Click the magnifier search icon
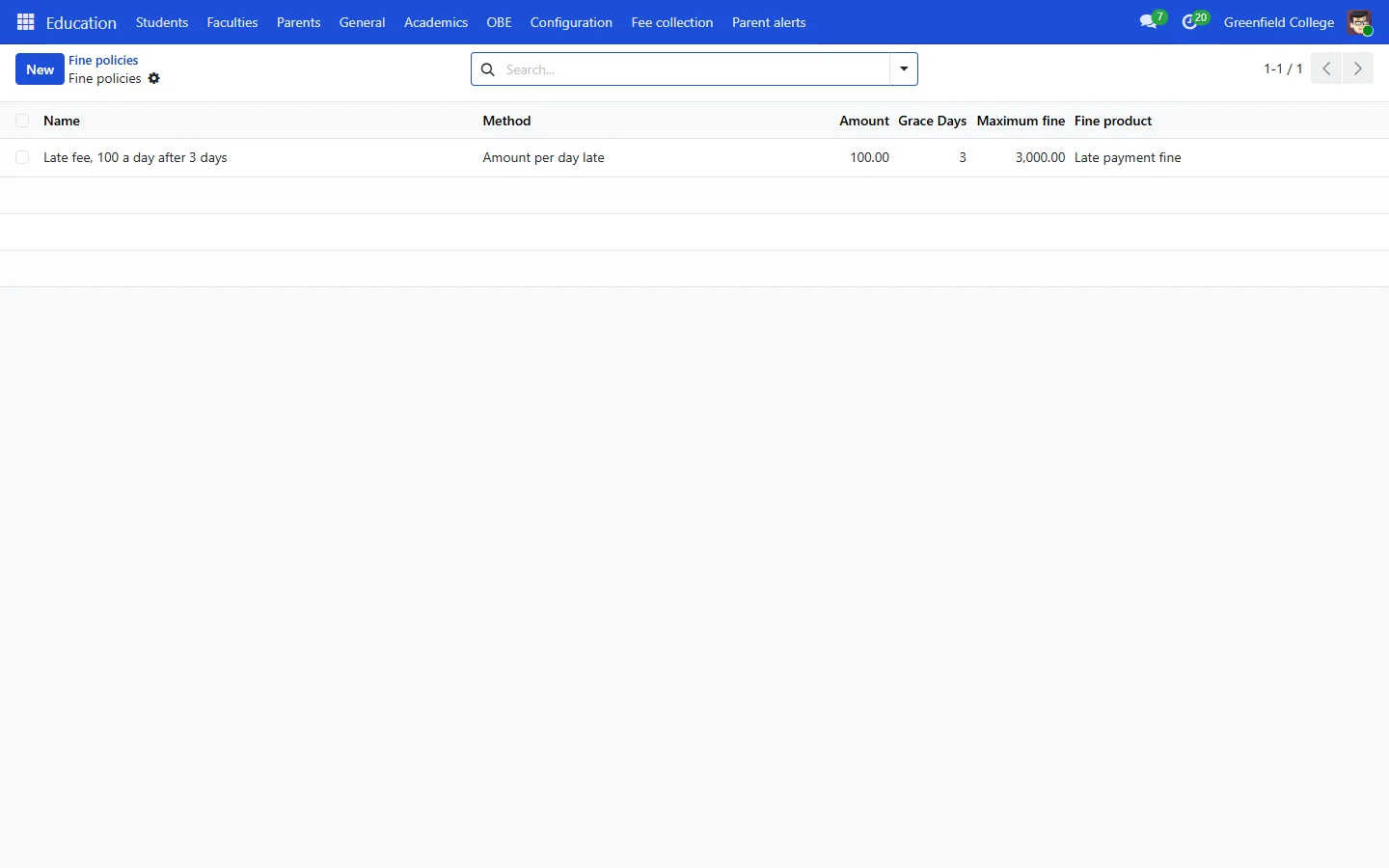This screenshot has width=1389, height=868. tap(488, 69)
